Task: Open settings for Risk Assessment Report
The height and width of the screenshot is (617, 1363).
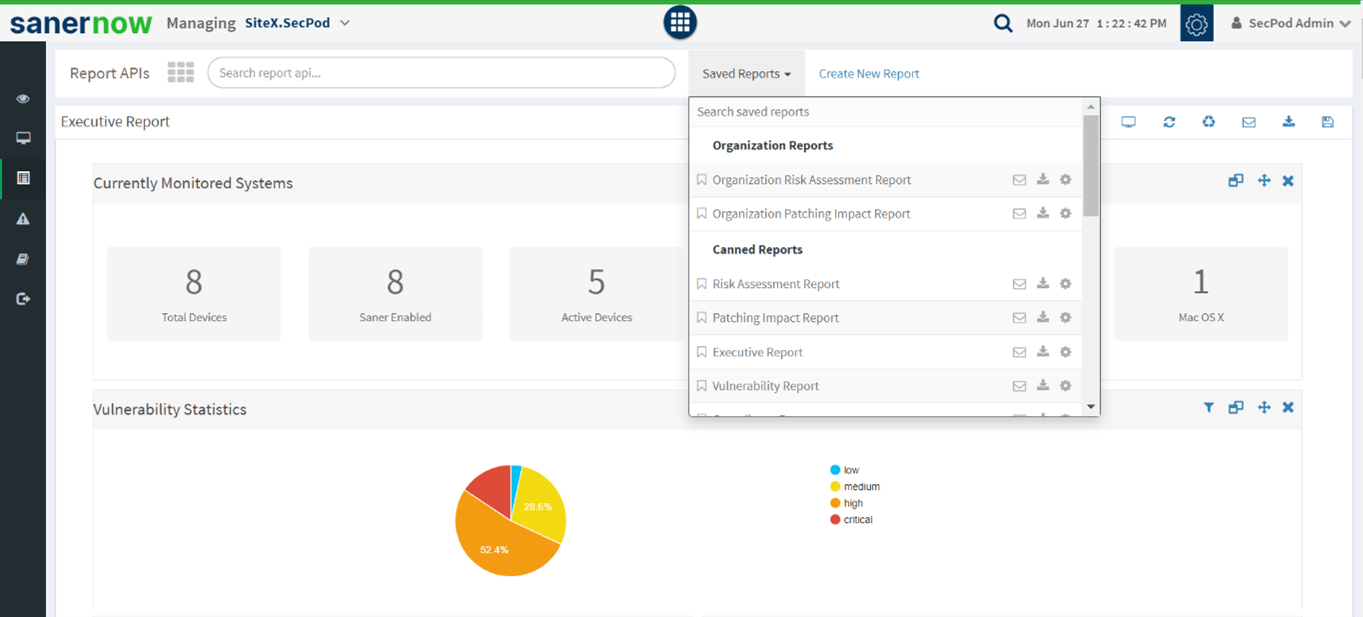Action: point(1065,284)
